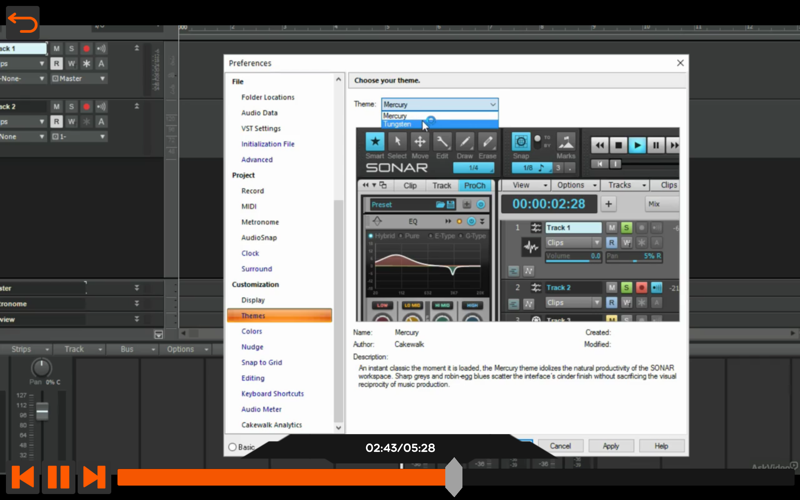Choose Mercury from the theme list
This screenshot has height=500, width=800.
pos(439,116)
